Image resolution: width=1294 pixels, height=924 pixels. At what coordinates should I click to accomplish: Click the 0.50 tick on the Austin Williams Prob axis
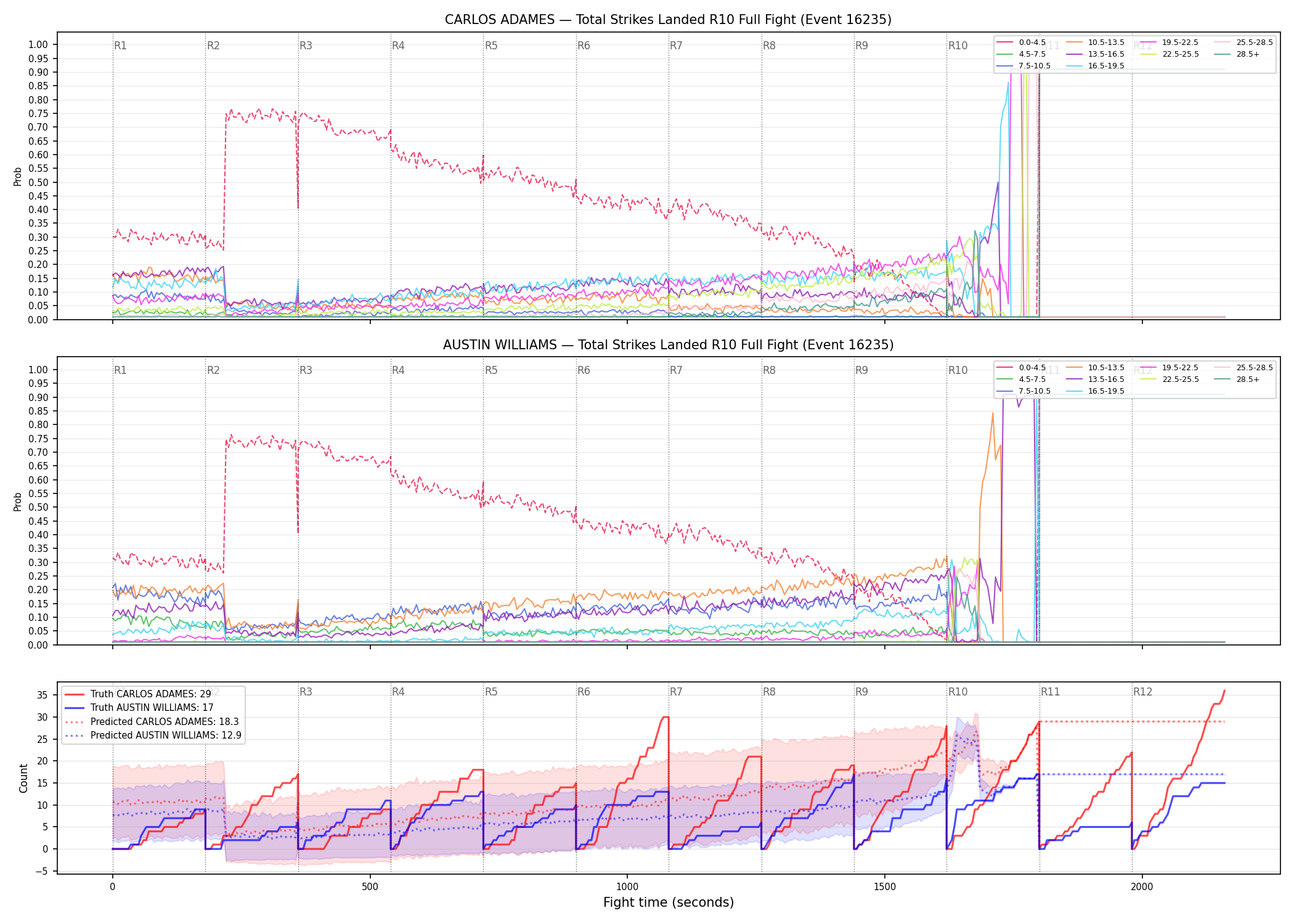[x=38, y=508]
